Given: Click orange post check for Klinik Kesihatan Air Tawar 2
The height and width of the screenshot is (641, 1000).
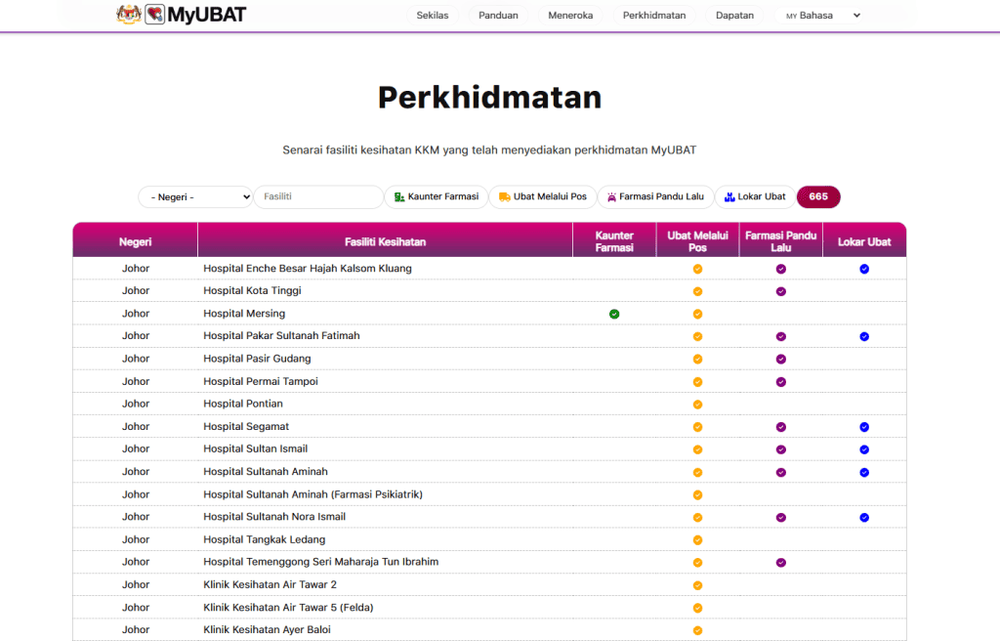Looking at the screenshot, I should point(698,586).
